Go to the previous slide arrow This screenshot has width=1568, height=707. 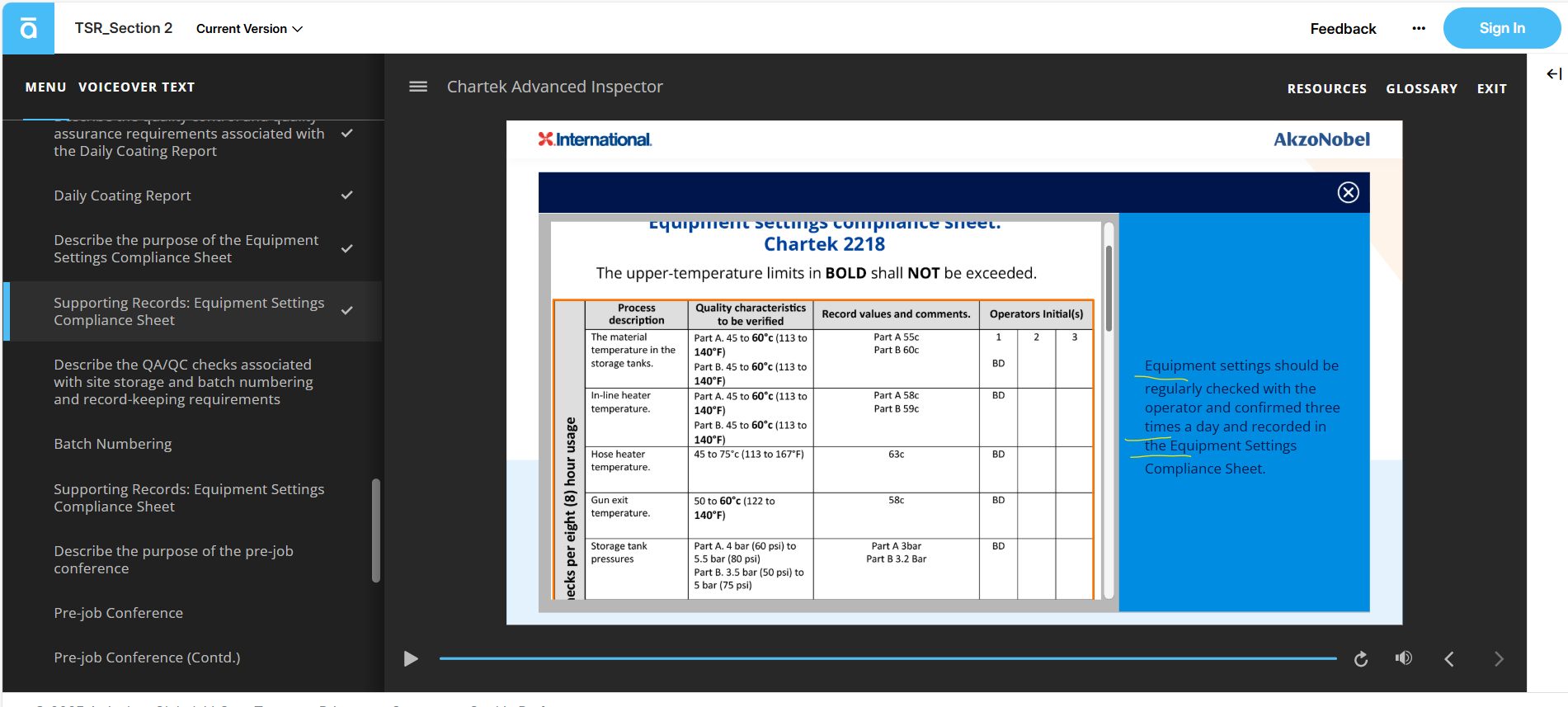[x=1449, y=658]
